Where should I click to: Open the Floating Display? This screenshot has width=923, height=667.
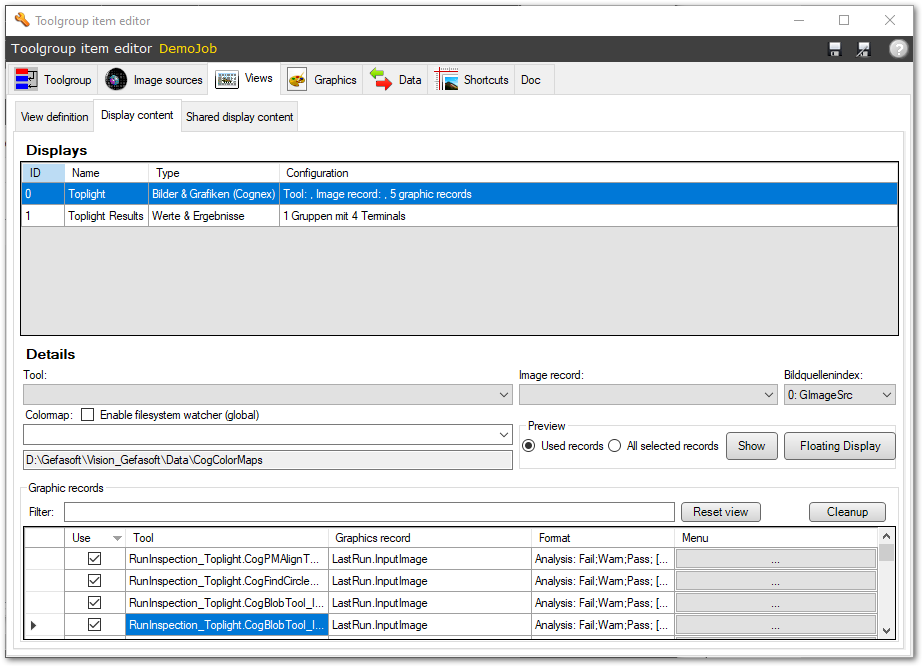(x=840, y=446)
